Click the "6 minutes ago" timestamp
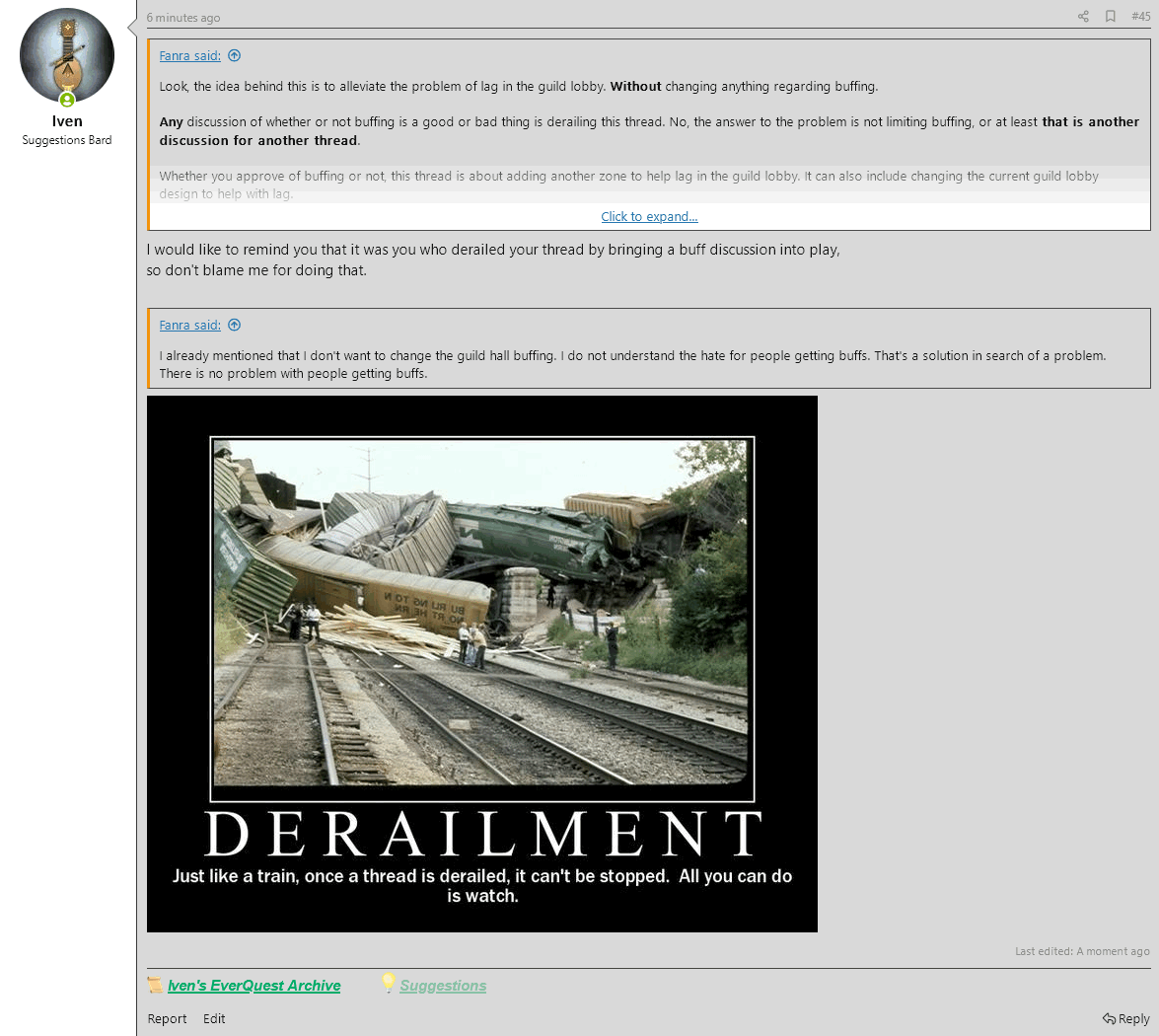 coord(183,18)
